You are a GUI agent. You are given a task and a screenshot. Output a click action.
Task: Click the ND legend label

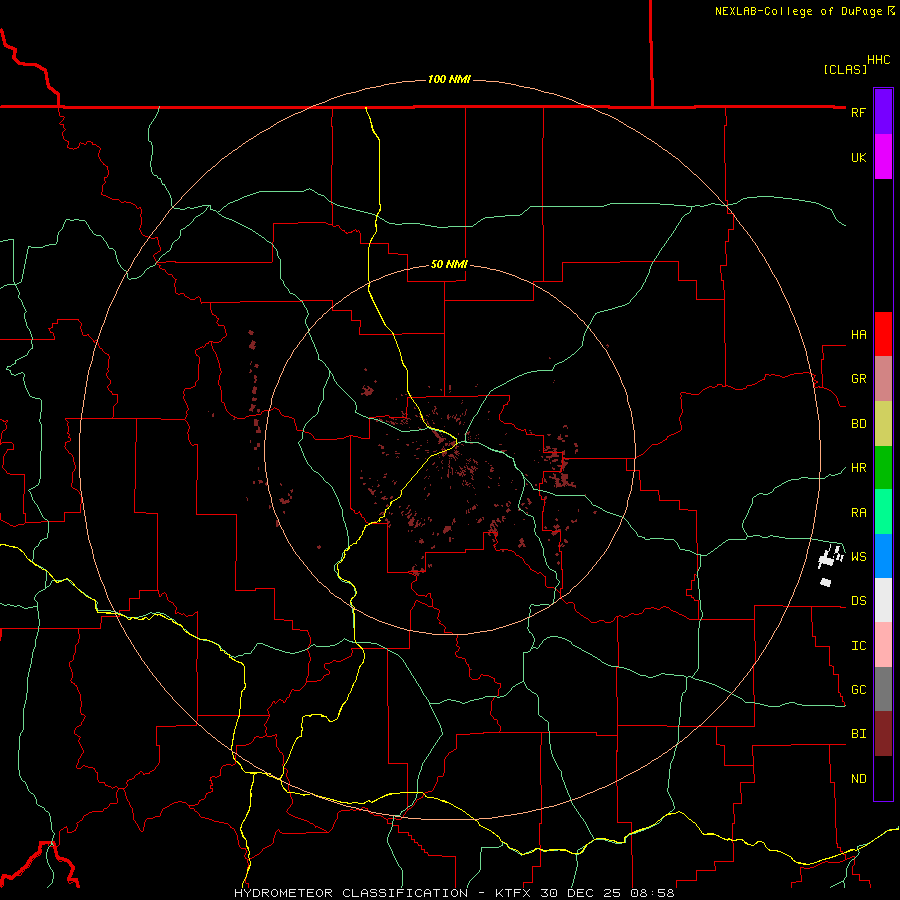(x=858, y=779)
